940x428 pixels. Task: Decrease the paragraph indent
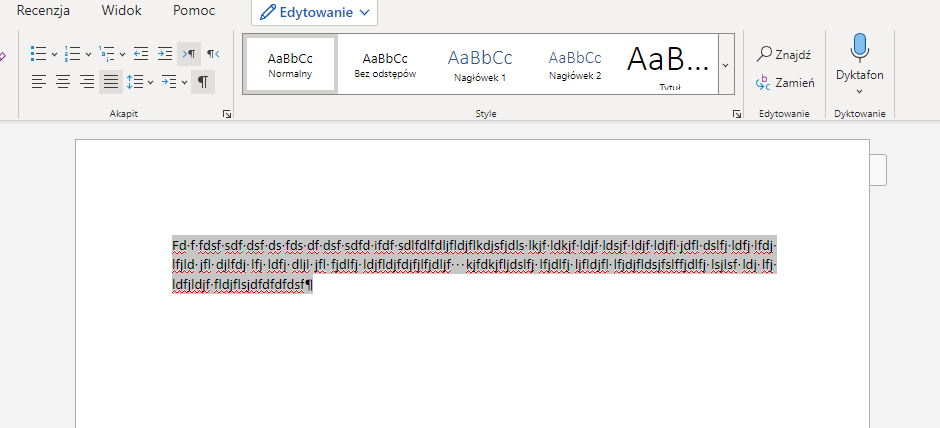(141, 54)
